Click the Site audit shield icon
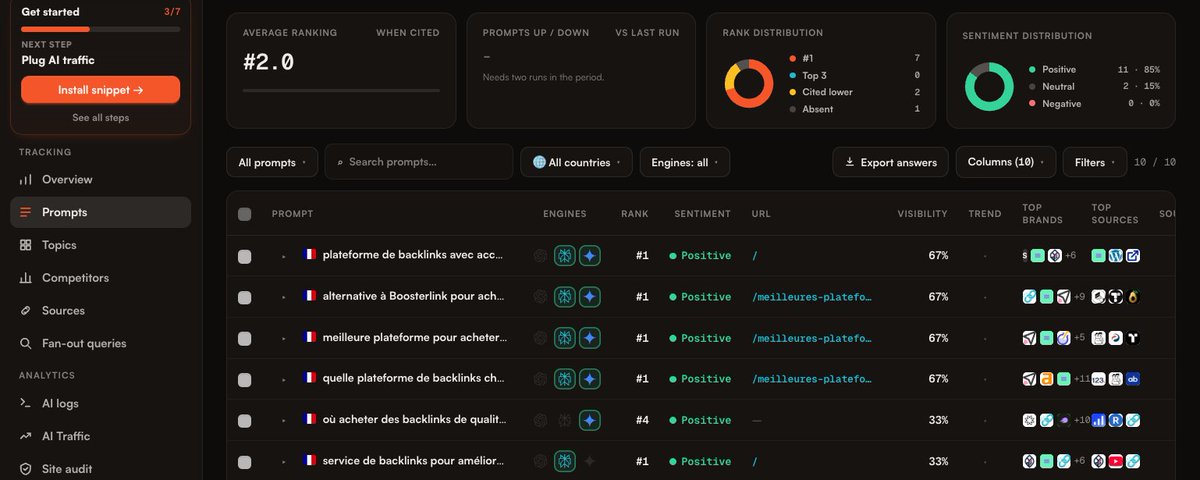The height and width of the screenshot is (480, 1200). click(x=25, y=469)
